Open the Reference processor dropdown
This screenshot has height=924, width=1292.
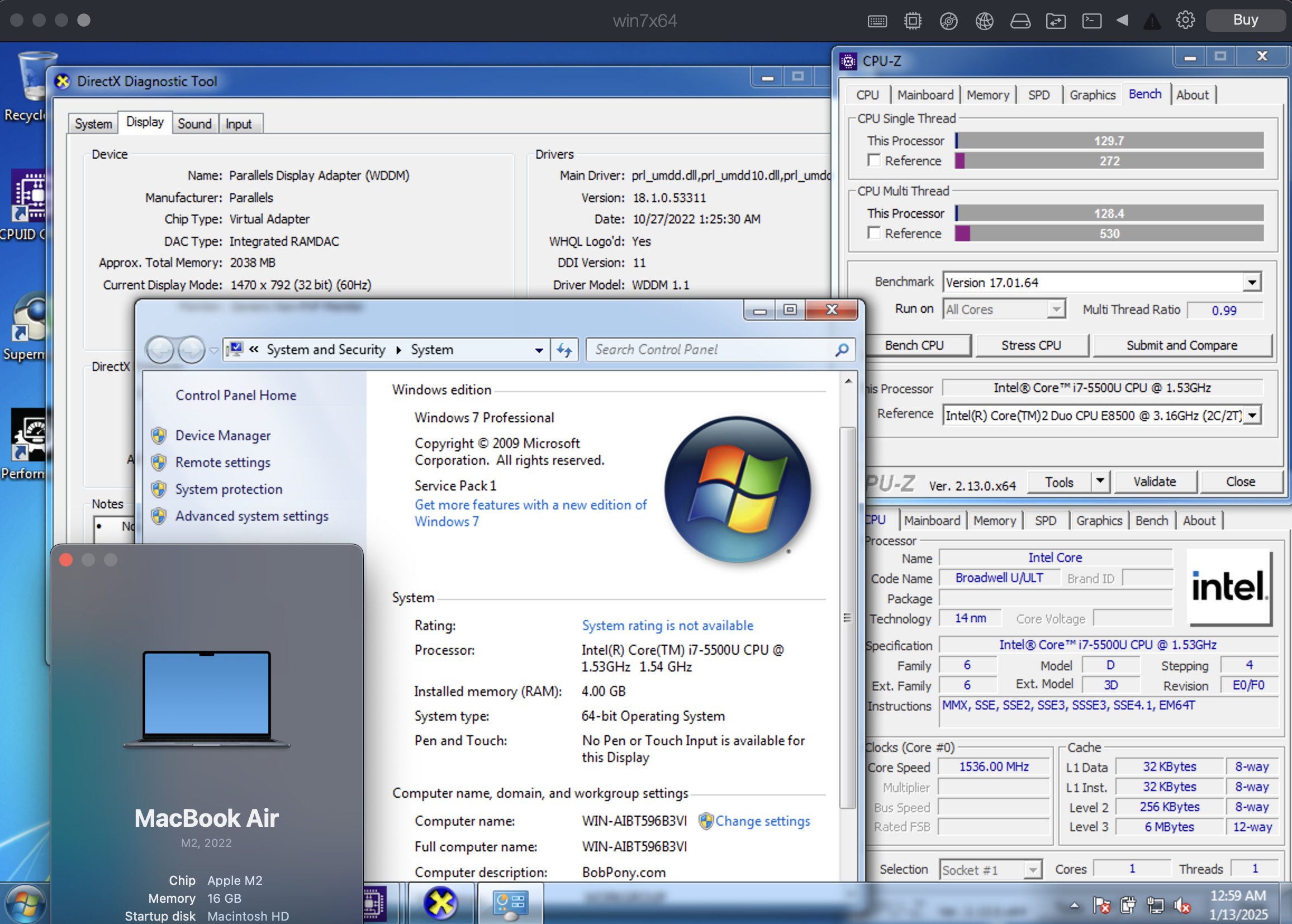click(1253, 415)
